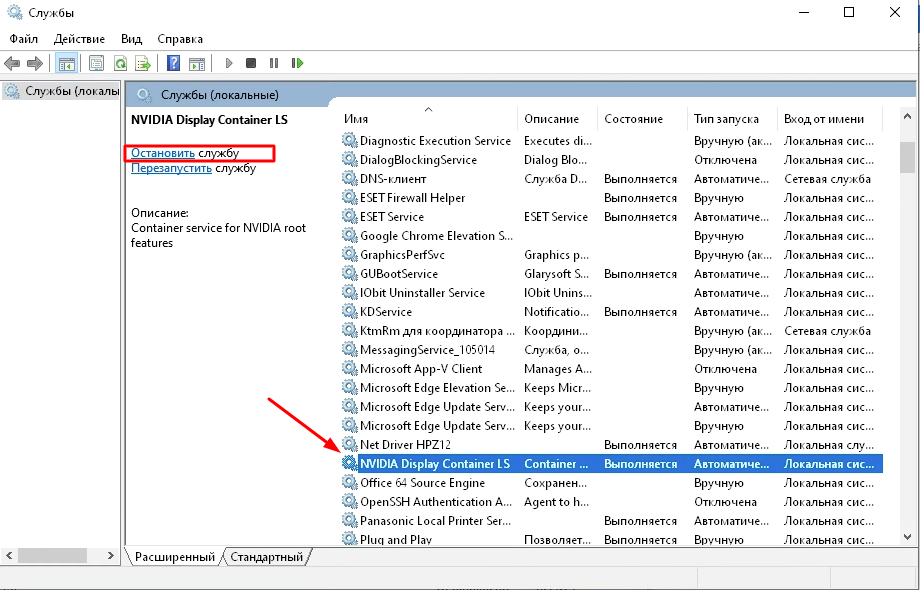The image size is (920, 590).
Task: Click gear icon of KDService row
Action: pyautogui.click(x=350, y=311)
